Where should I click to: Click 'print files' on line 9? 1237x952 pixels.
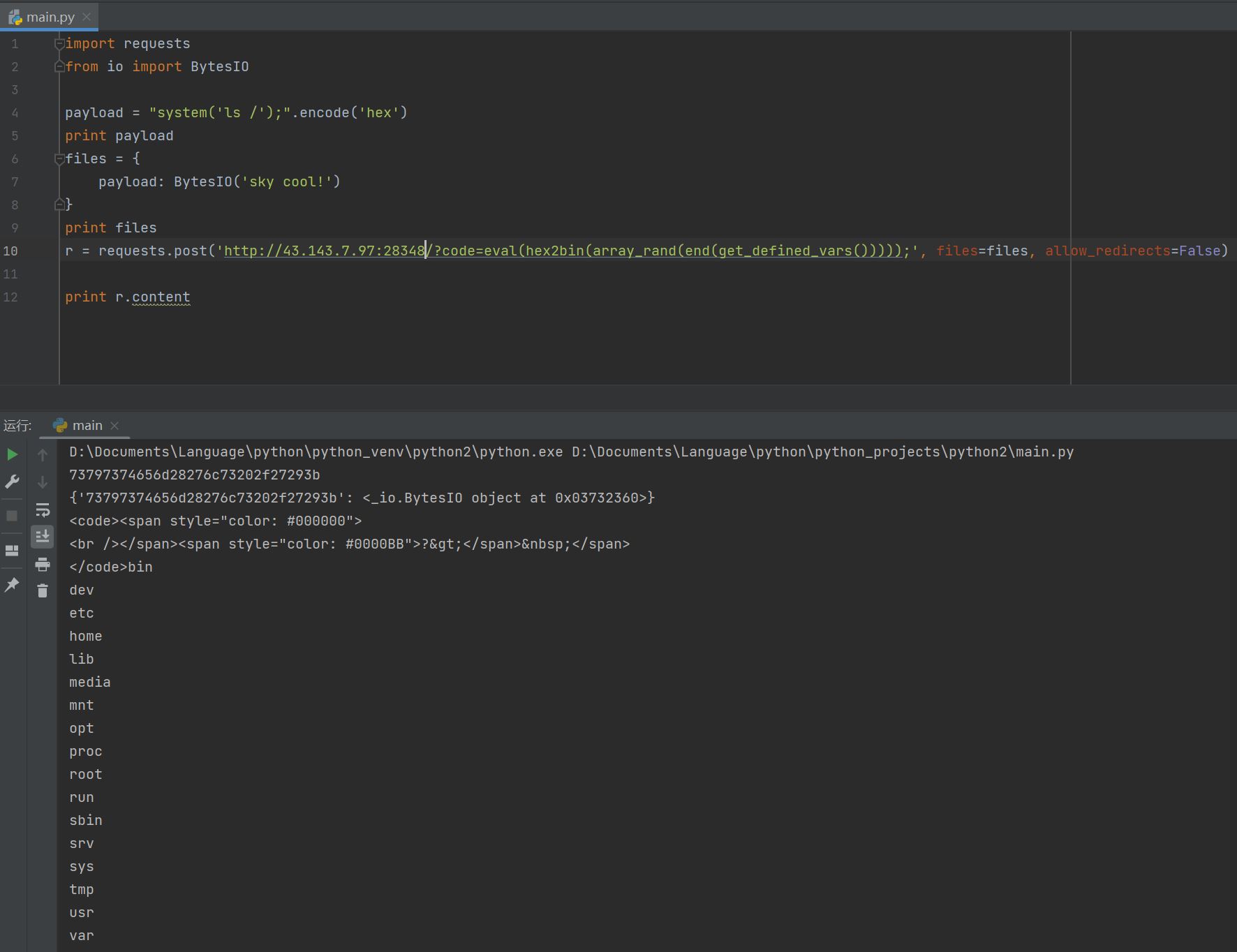point(111,228)
